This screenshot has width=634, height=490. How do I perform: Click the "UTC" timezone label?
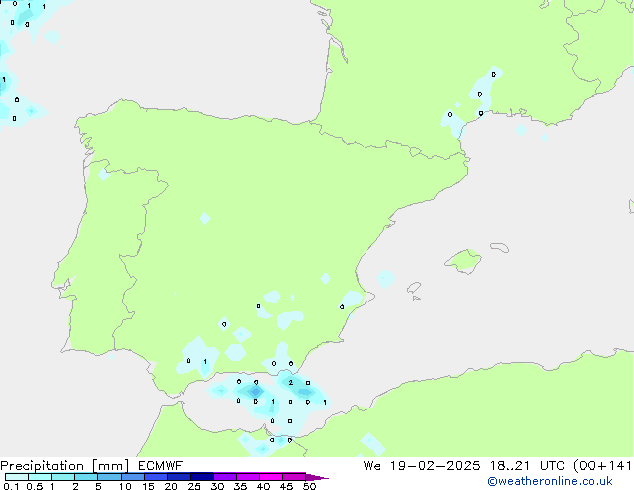(552, 466)
